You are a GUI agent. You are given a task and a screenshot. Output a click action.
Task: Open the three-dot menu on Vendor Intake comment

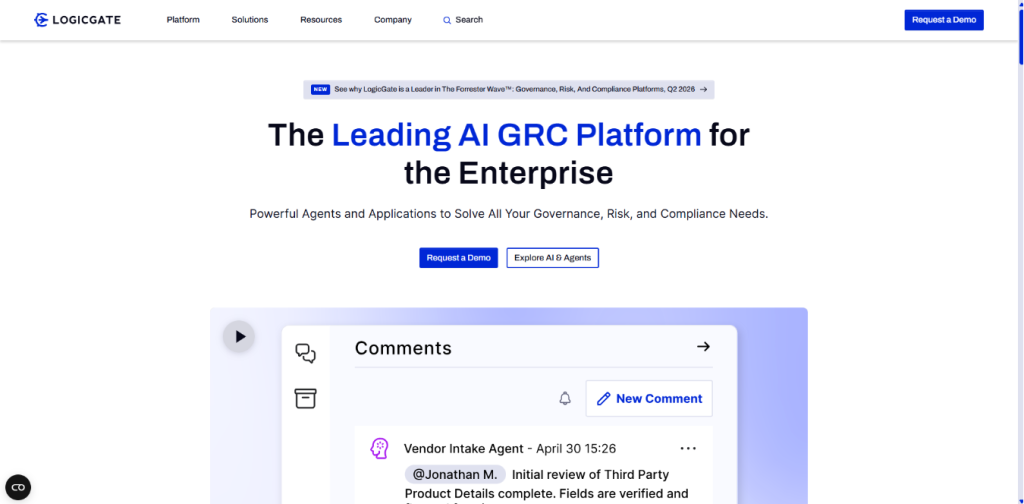pyautogui.click(x=688, y=449)
